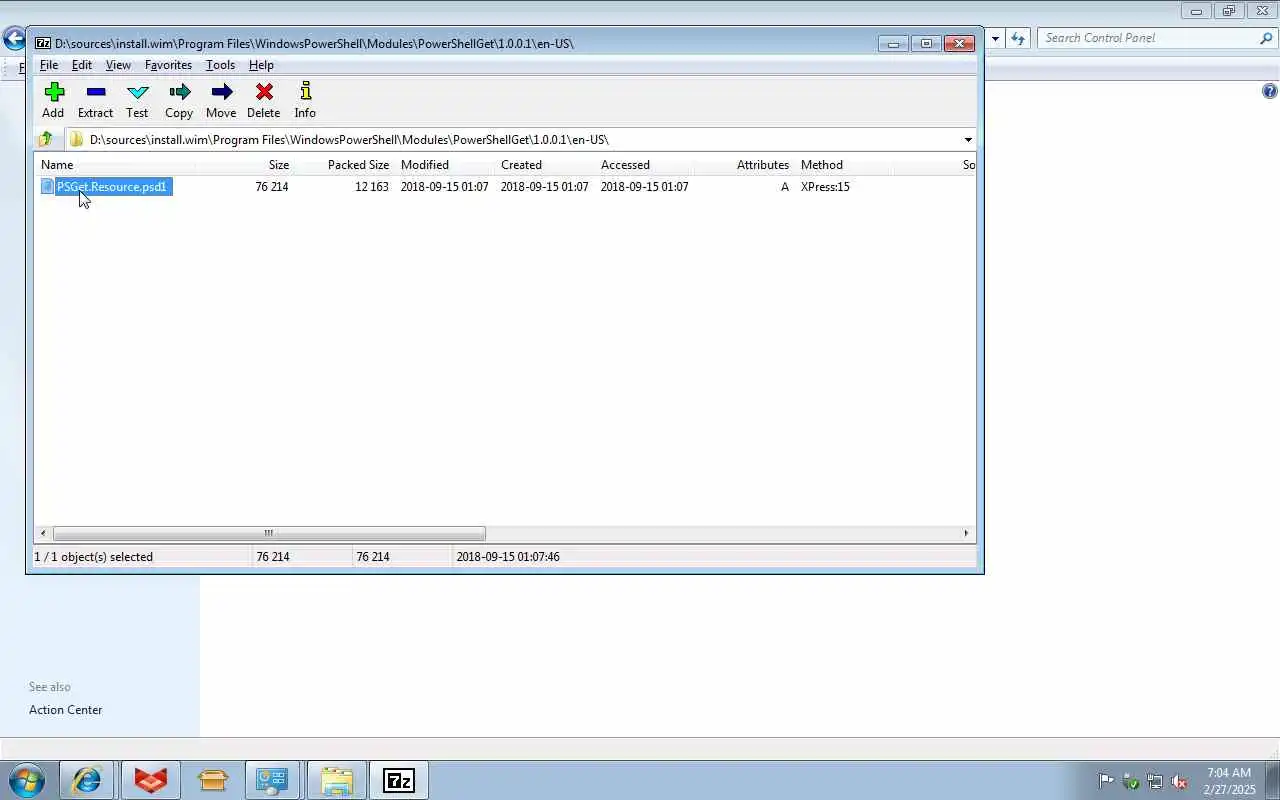Open Control Panel address history dropdown arrow

pos(995,39)
